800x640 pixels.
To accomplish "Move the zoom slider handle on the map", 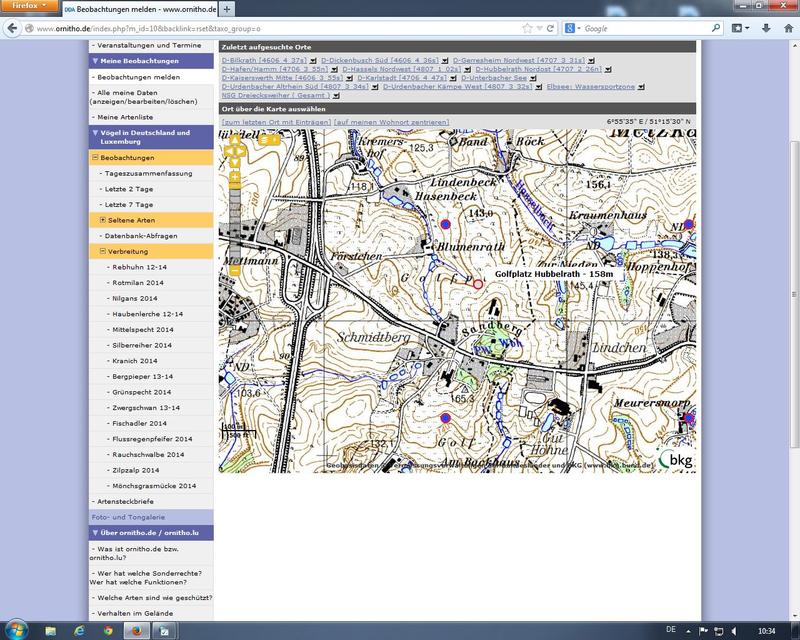I will (x=235, y=186).
